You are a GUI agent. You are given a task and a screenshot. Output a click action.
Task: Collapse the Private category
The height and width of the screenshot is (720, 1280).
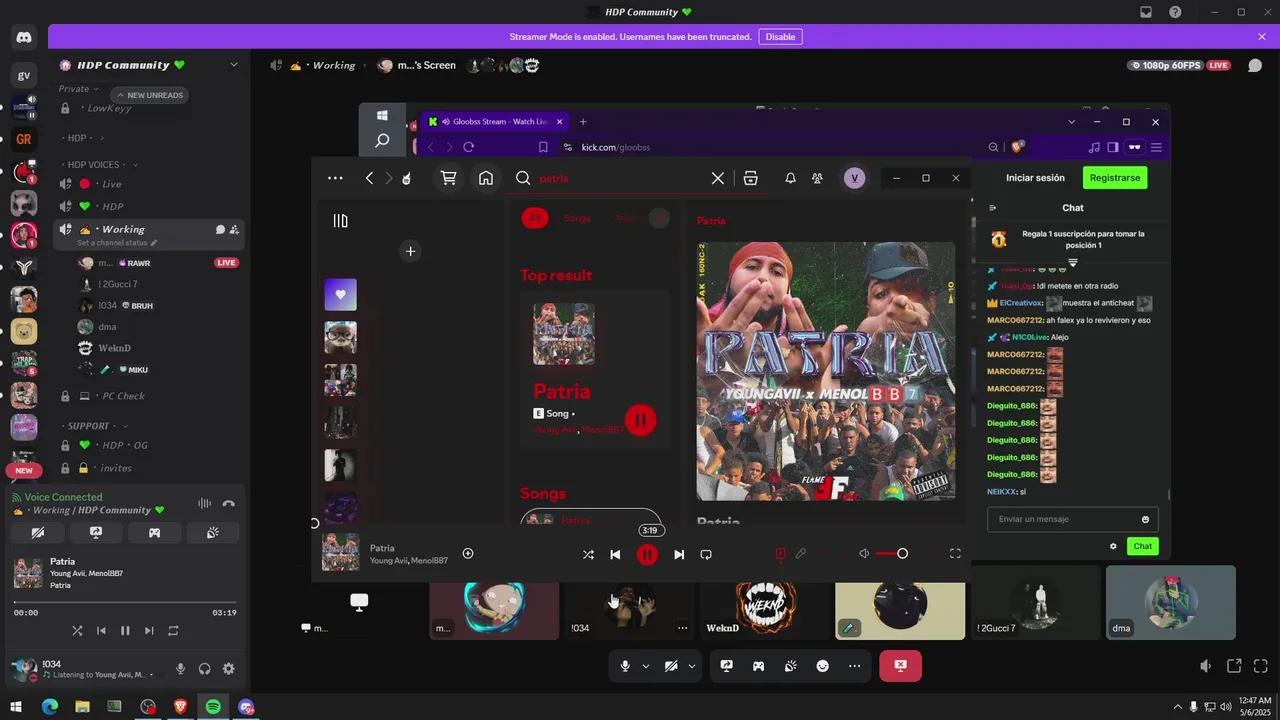click(79, 88)
